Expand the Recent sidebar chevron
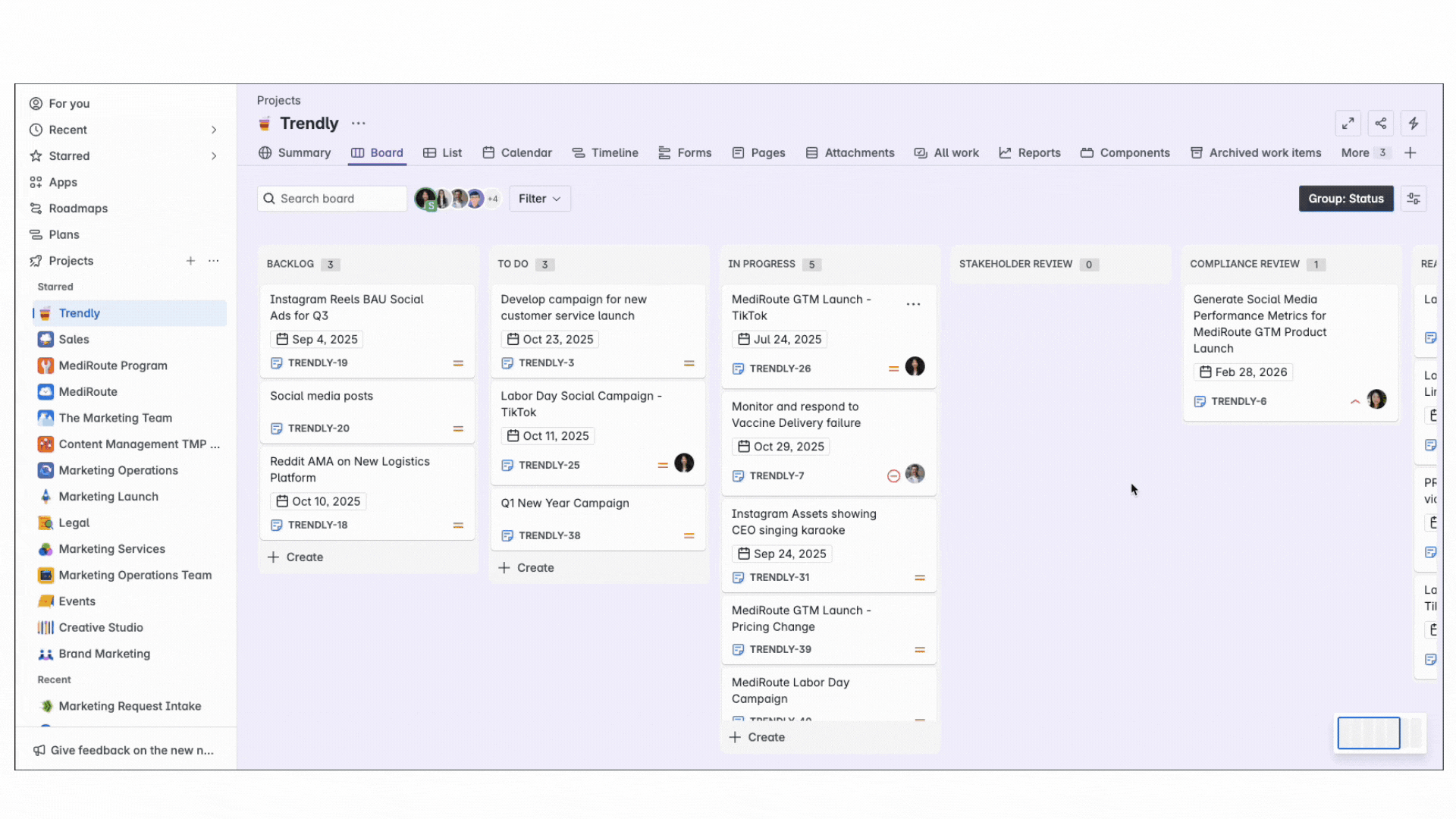 click(214, 130)
